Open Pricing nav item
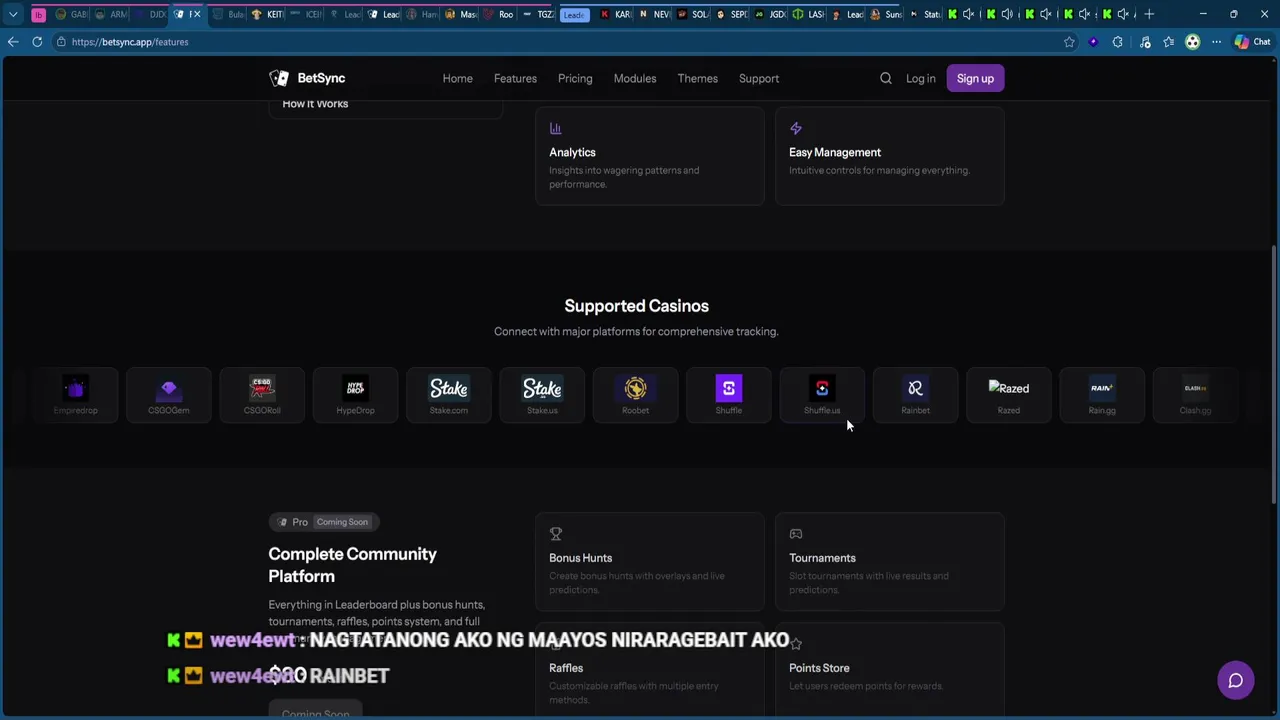This screenshot has height=720, width=1280. tap(575, 78)
